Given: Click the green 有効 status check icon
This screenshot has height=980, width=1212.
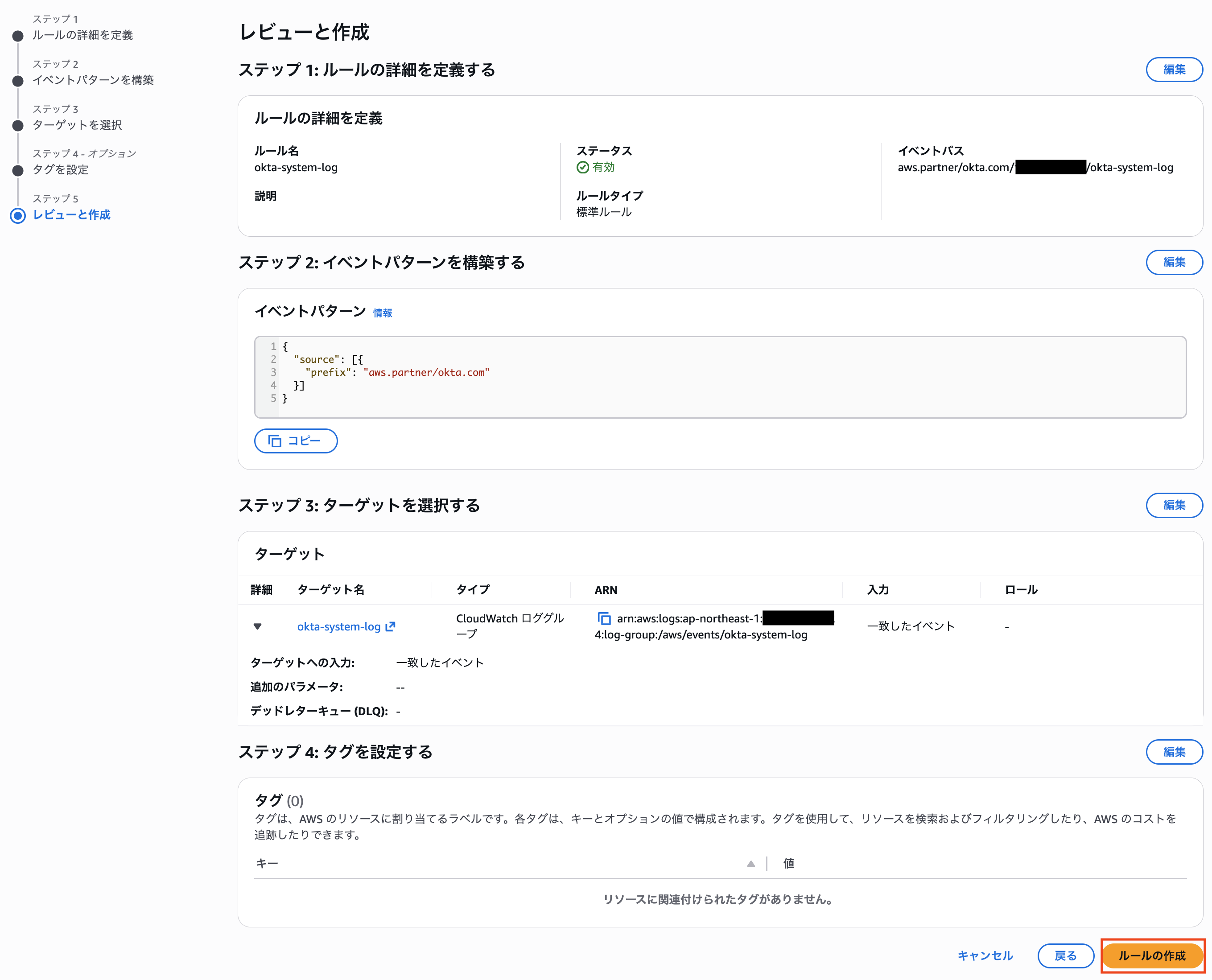Looking at the screenshot, I should (584, 167).
